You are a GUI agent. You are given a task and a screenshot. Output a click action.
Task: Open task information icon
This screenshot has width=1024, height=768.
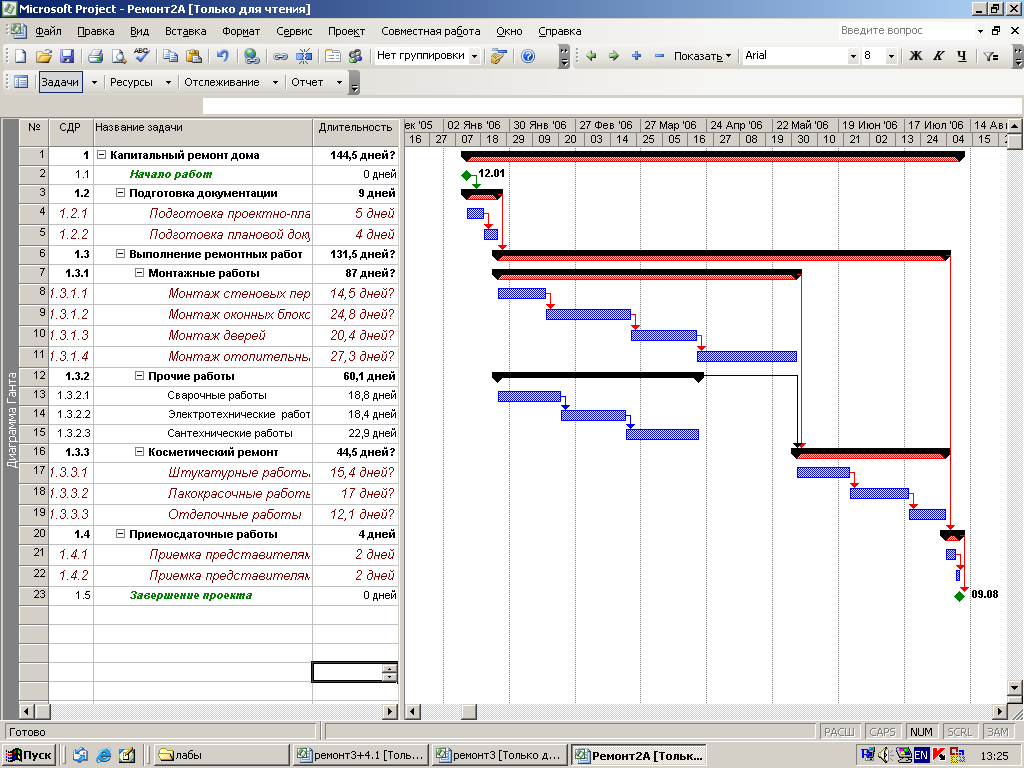332,56
